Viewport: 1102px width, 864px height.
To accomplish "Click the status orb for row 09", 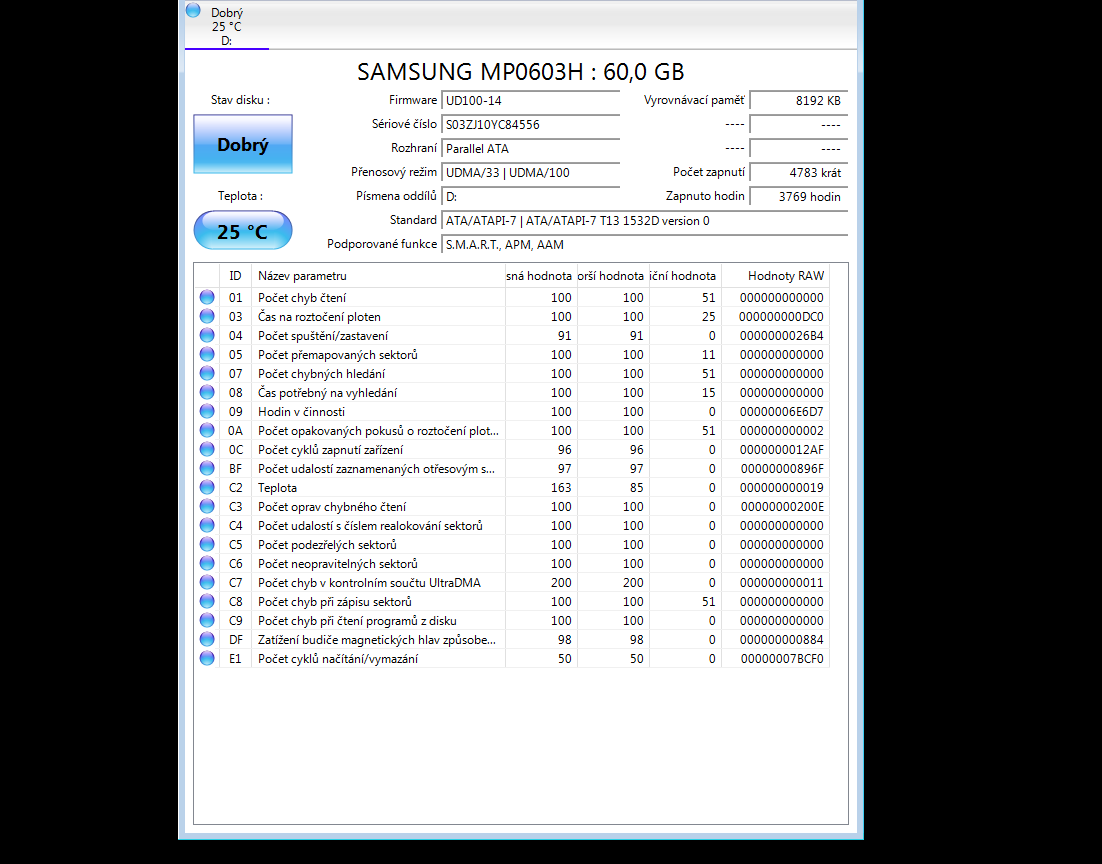I will (x=207, y=411).
